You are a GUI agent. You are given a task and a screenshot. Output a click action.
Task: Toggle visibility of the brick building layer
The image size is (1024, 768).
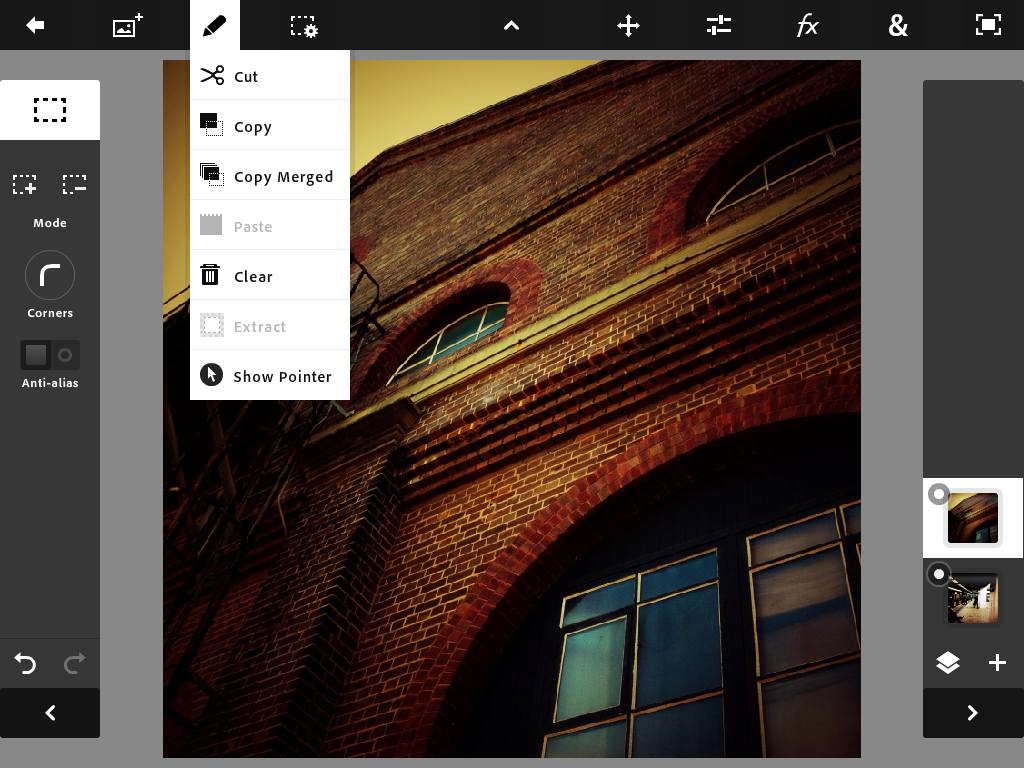[x=938, y=494]
